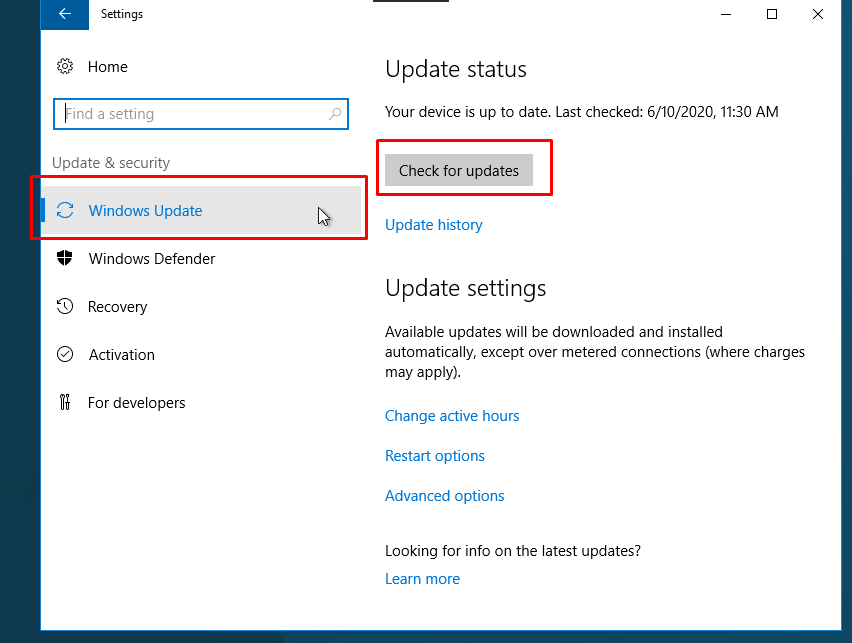Viewport: 852px width, 643px height.
Task: Close the Settings window
Action: tap(818, 14)
